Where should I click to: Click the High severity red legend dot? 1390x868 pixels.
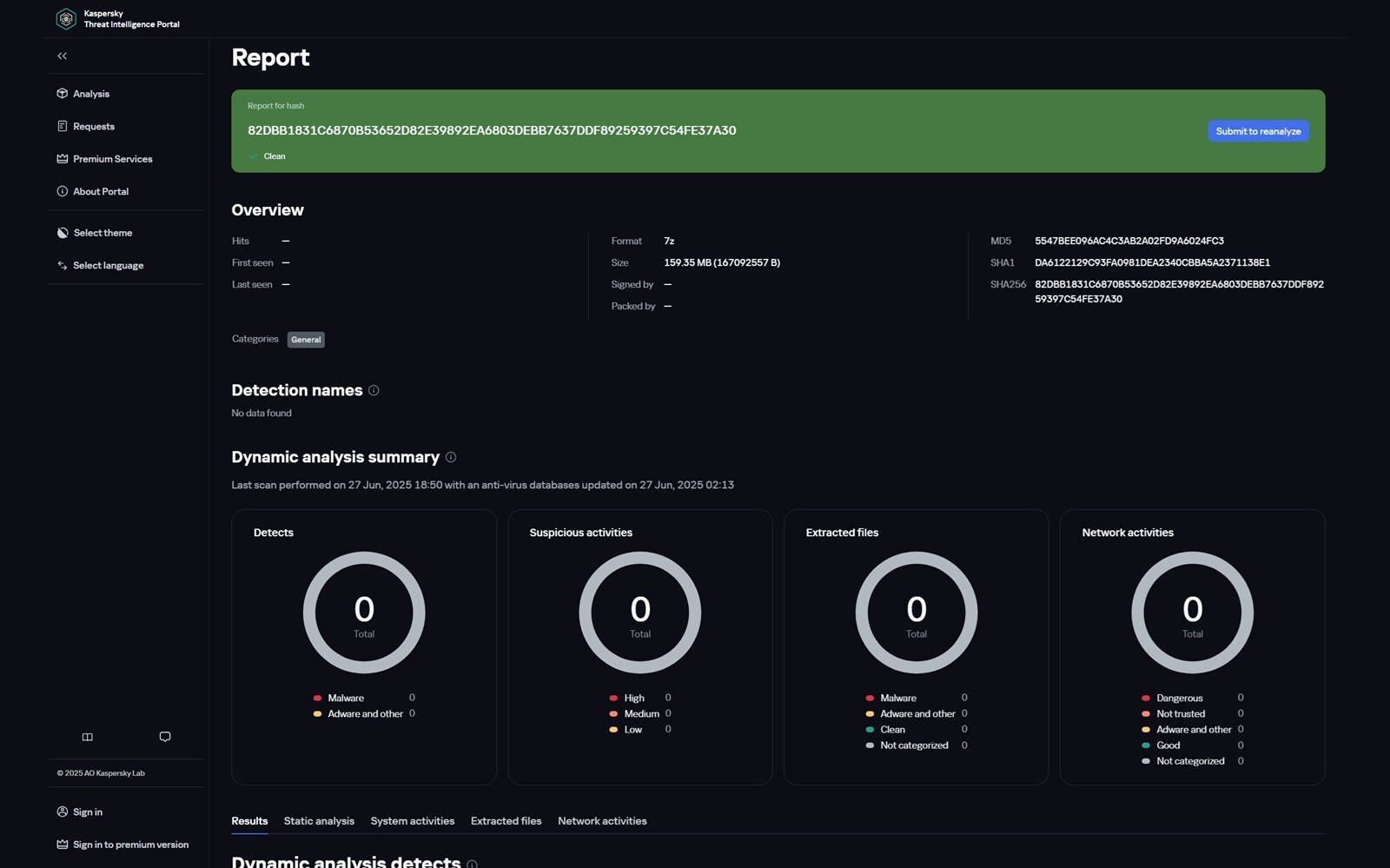coord(613,698)
